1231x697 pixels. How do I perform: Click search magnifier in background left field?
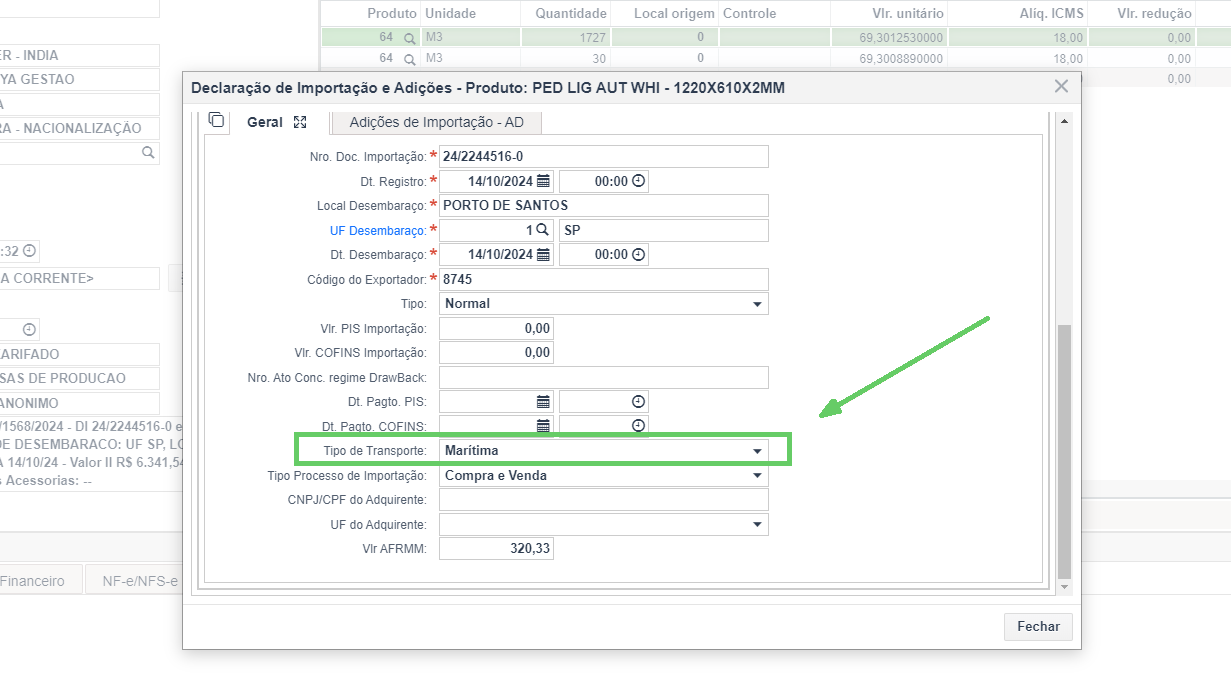148,153
